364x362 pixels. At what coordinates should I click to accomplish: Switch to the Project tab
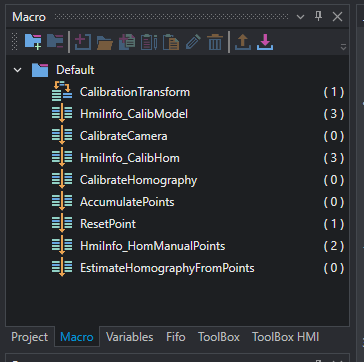click(x=30, y=337)
